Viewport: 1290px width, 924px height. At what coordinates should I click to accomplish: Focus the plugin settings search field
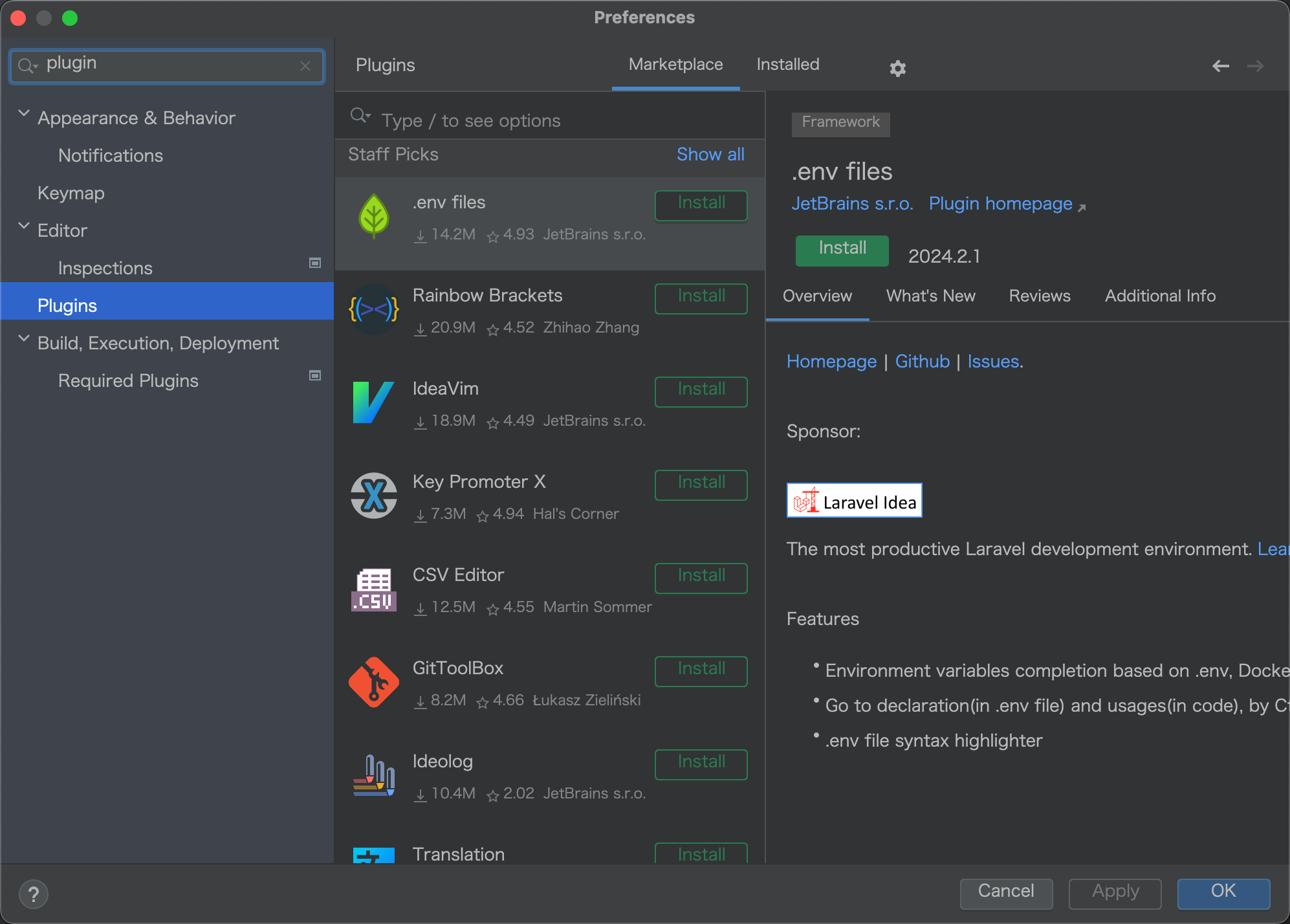(167, 66)
